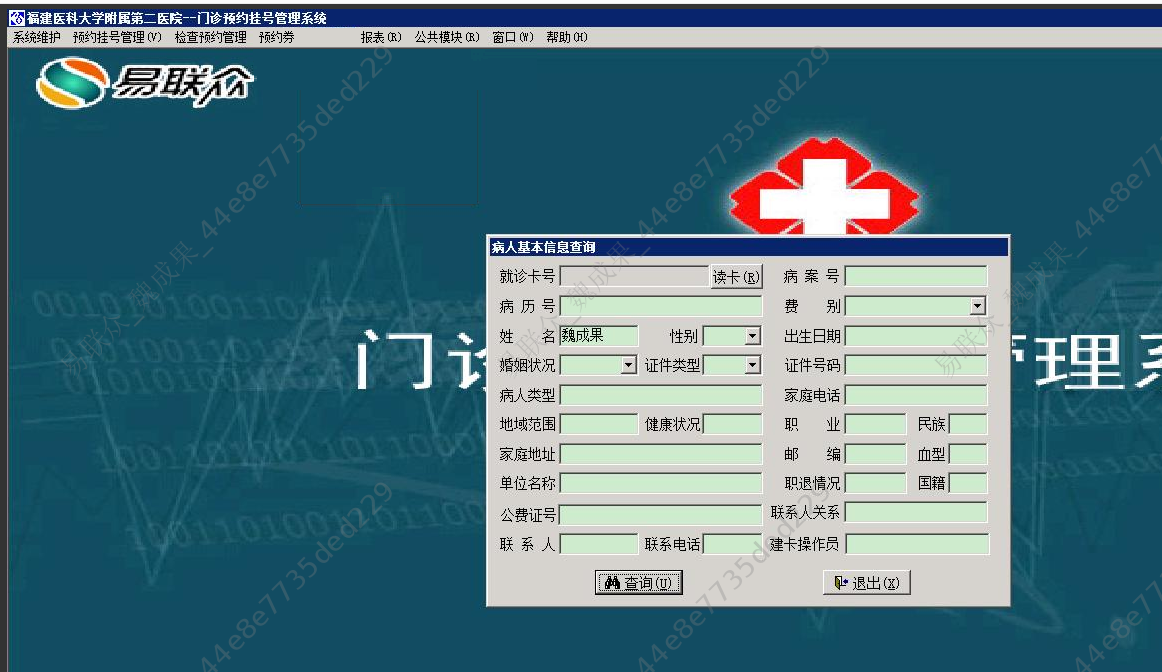Focus the 病历号 input field
The width and height of the screenshot is (1162, 672).
tap(661, 306)
